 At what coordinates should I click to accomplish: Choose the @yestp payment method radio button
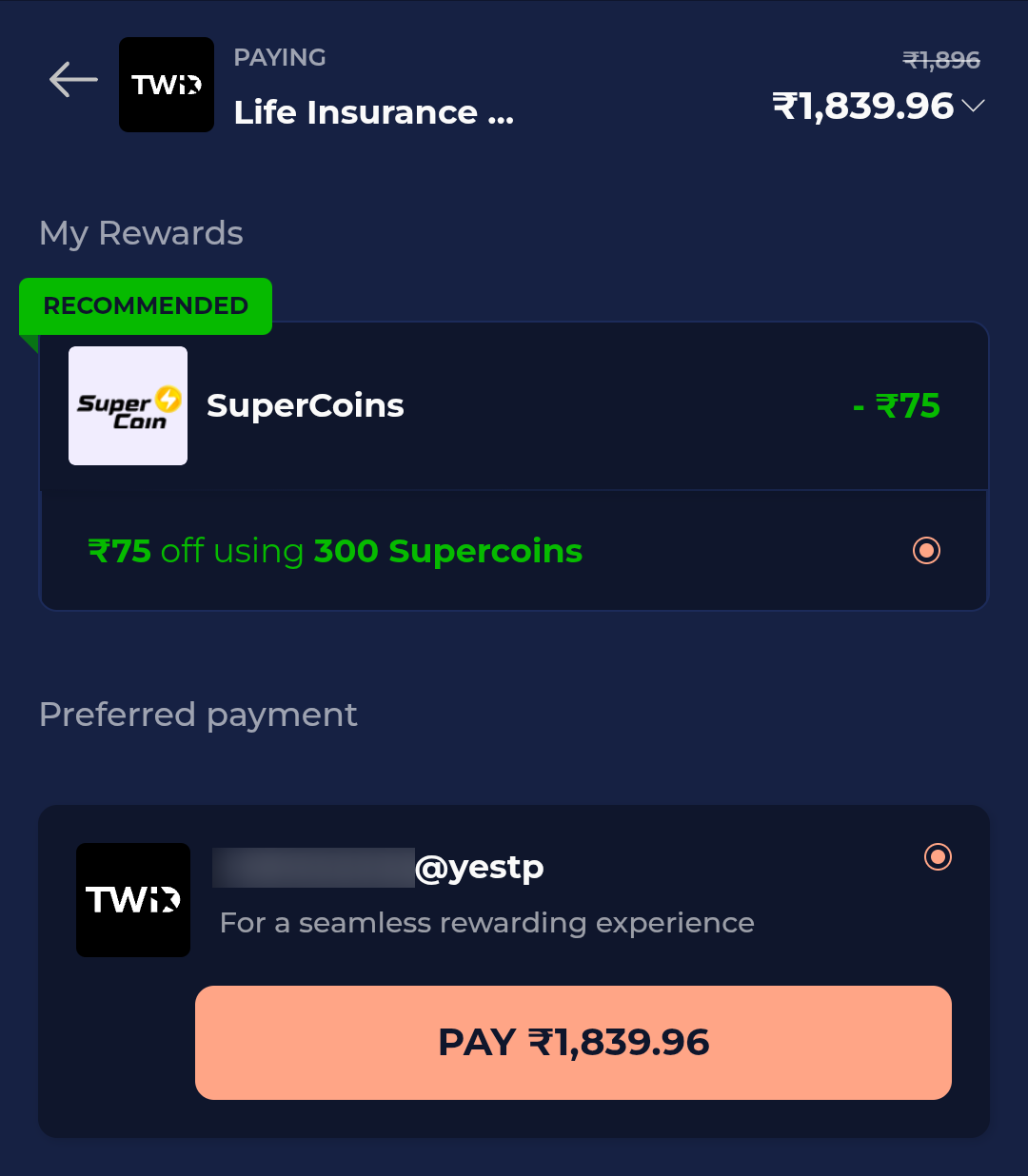pyautogui.click(x=937, y=856)
